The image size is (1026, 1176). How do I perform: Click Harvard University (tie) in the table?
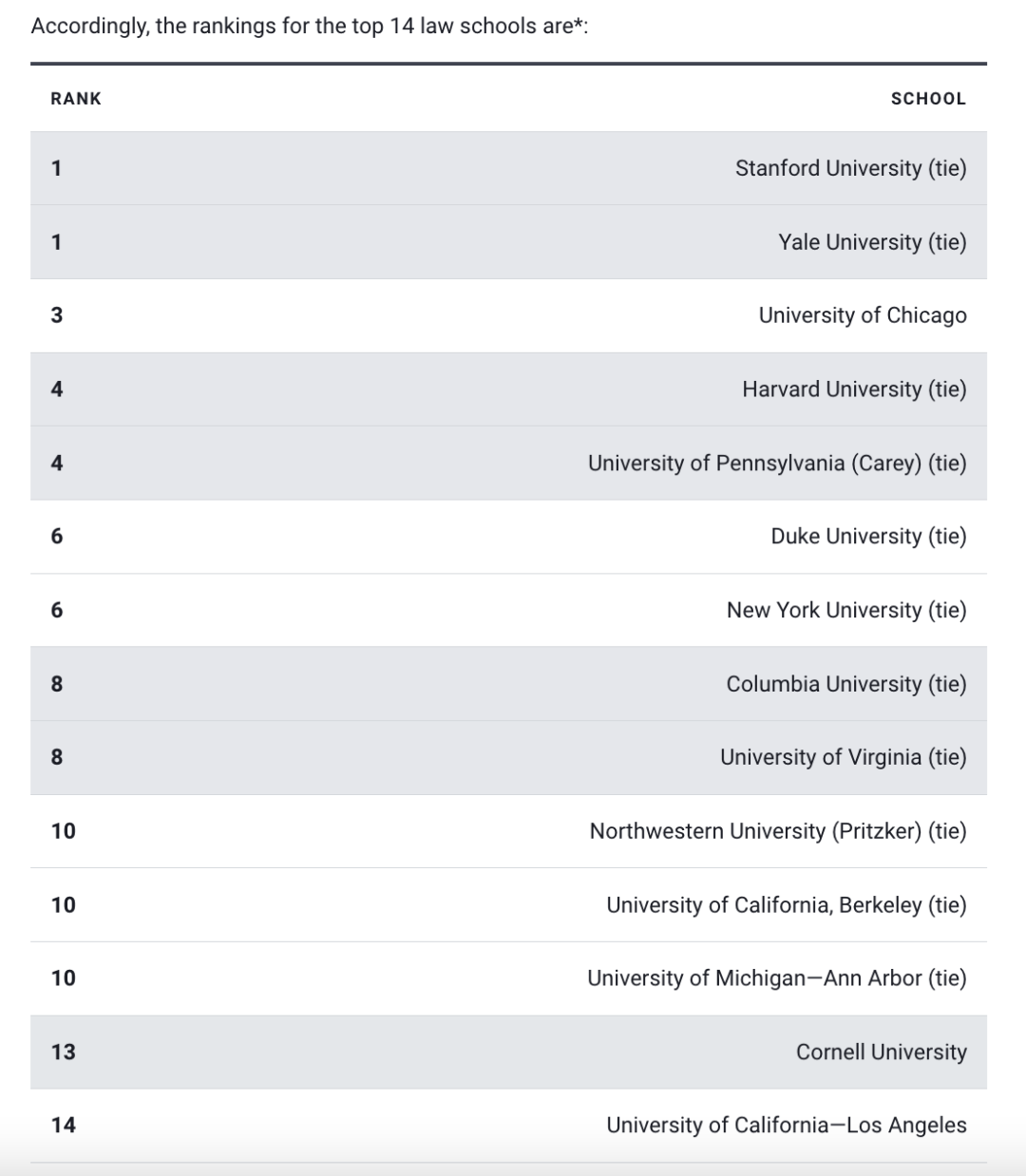click(x=854, y=389)
